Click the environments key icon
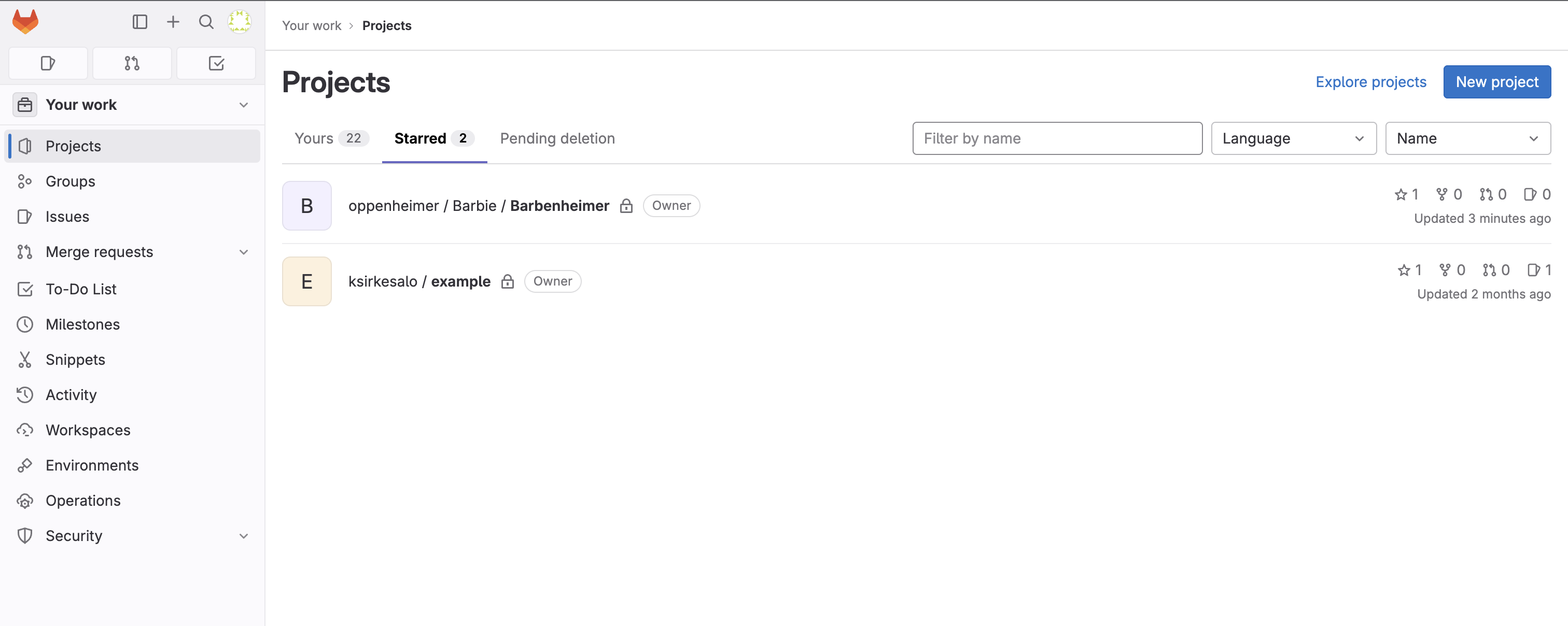This screenshot has height=626, width=1568. (26, 464)
